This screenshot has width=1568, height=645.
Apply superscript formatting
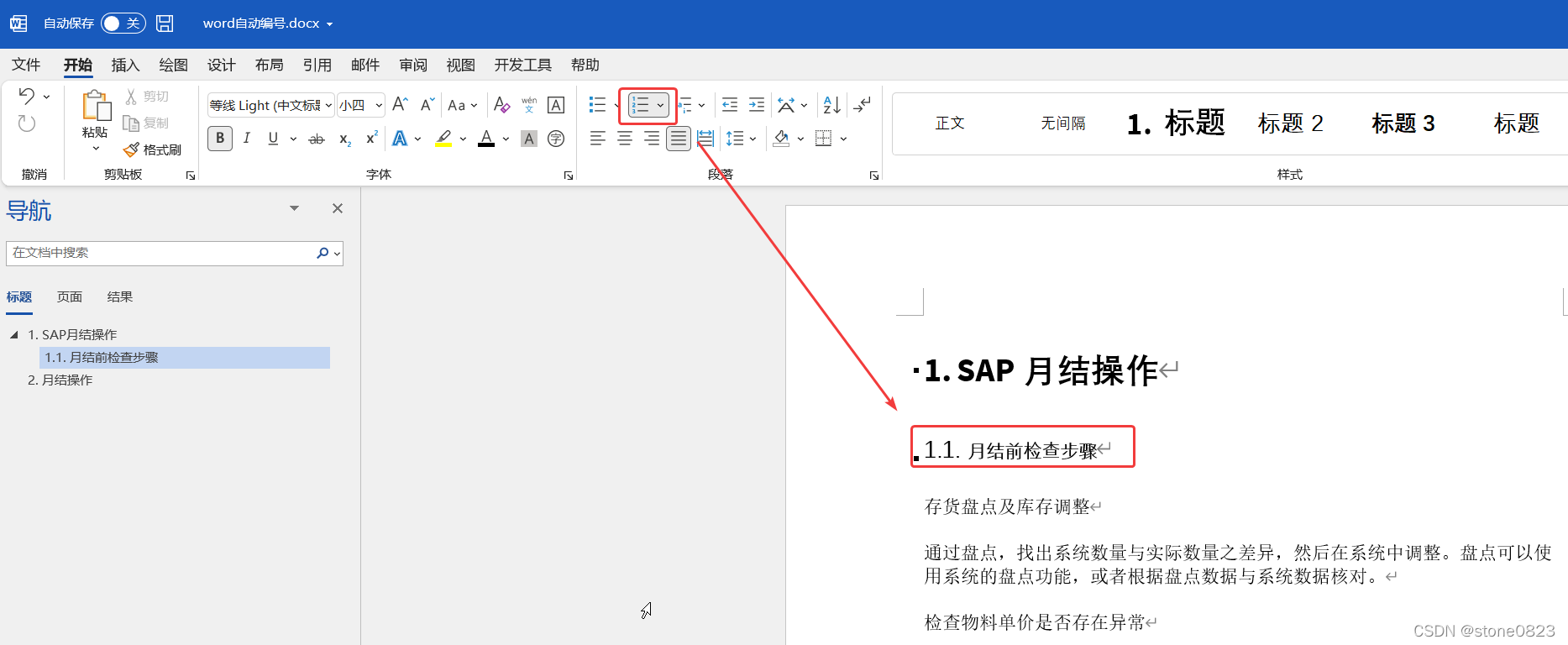371,139
